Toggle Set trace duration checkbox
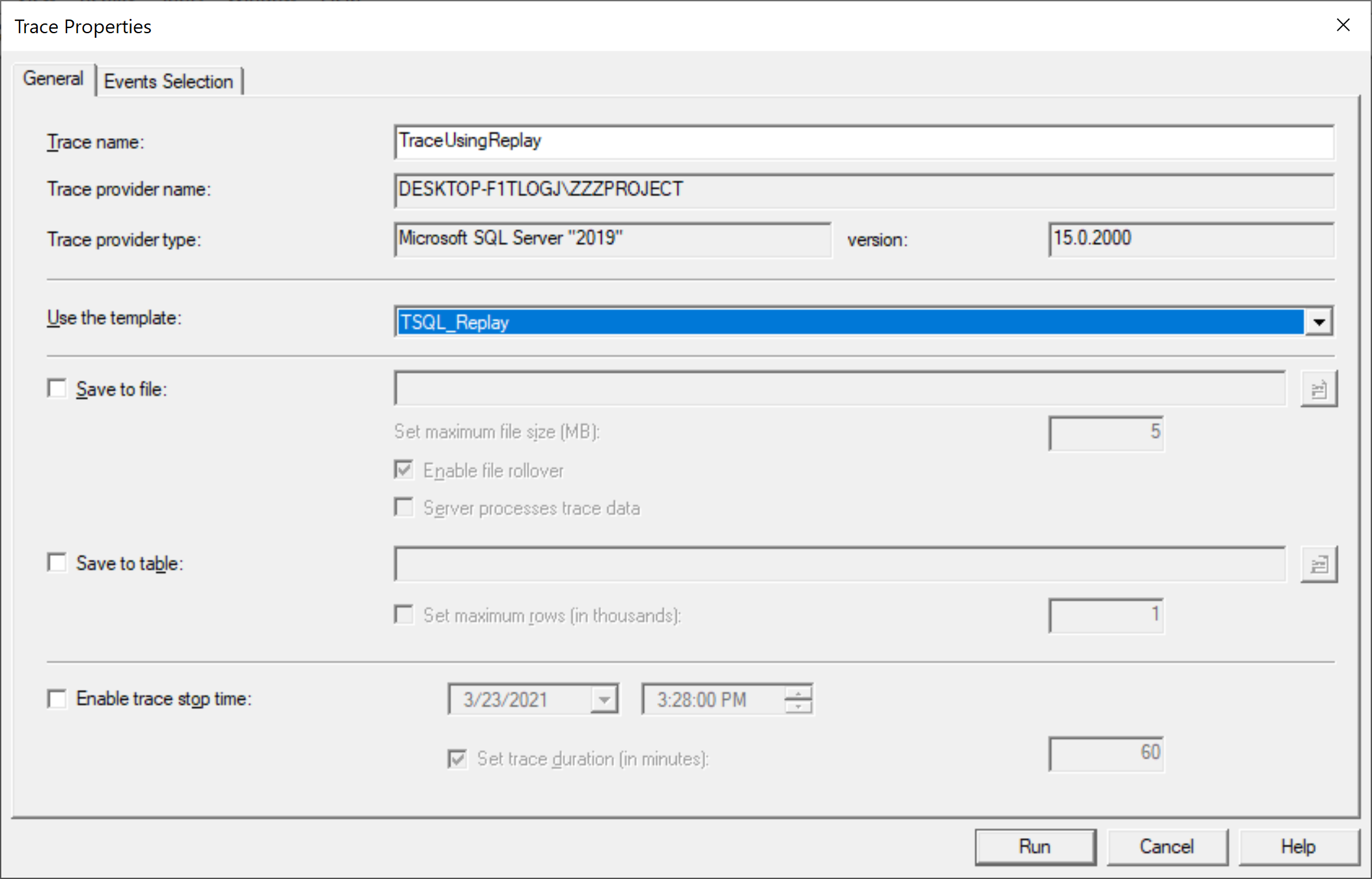This screenshot has width=1372, height=879. (x=457, y=759)
